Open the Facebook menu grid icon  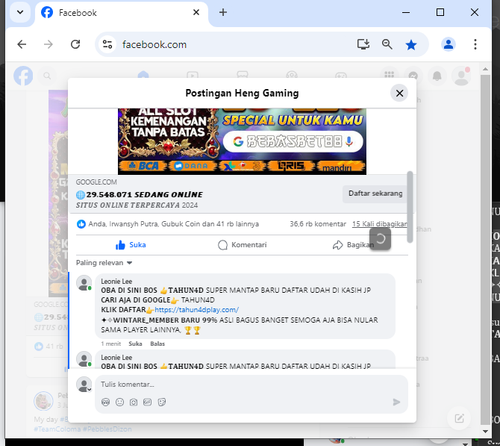pyautogui.click(x=389, y=75)
